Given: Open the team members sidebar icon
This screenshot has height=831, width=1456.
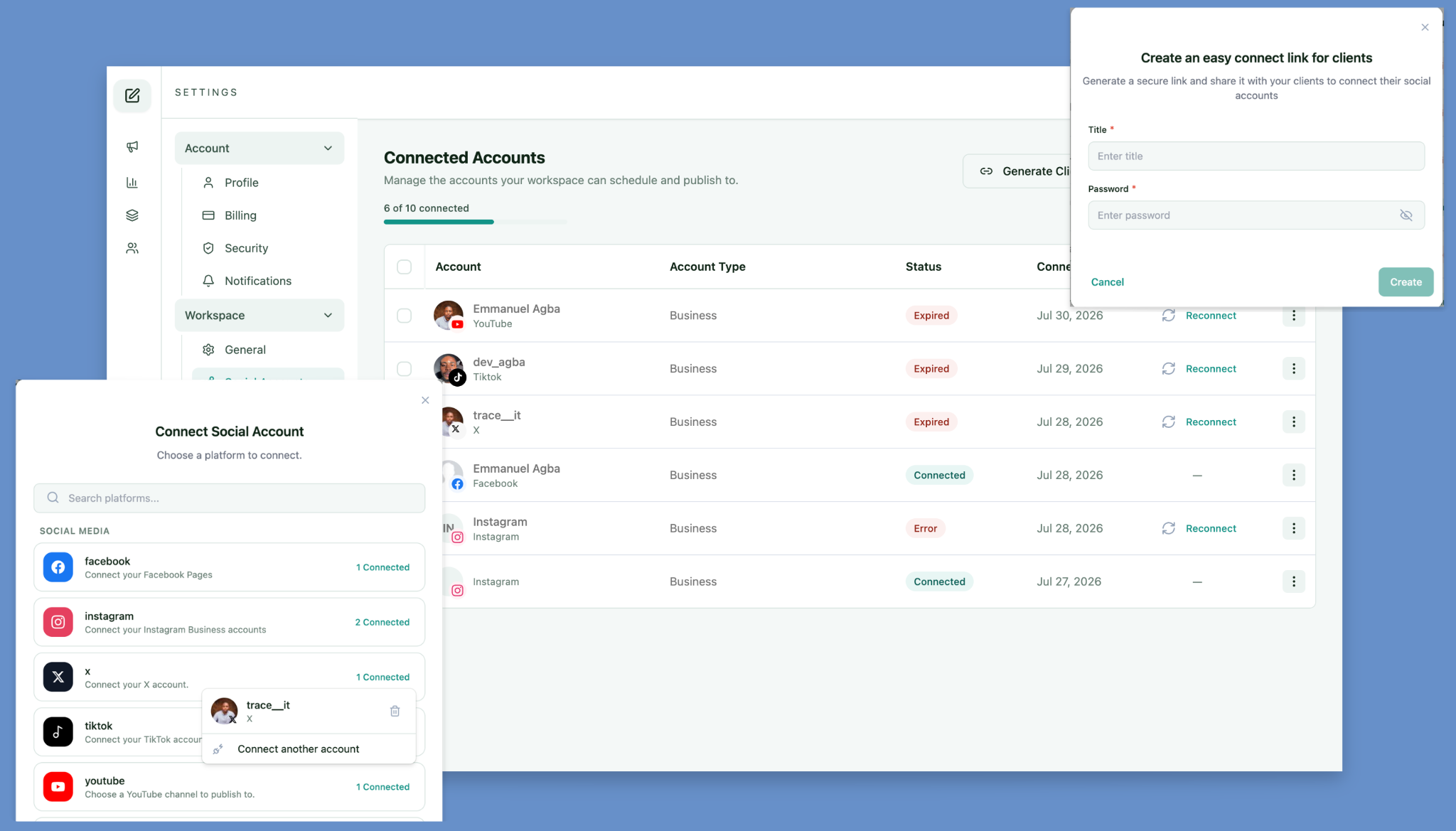Looking at the screenshot, I should 132,248.
